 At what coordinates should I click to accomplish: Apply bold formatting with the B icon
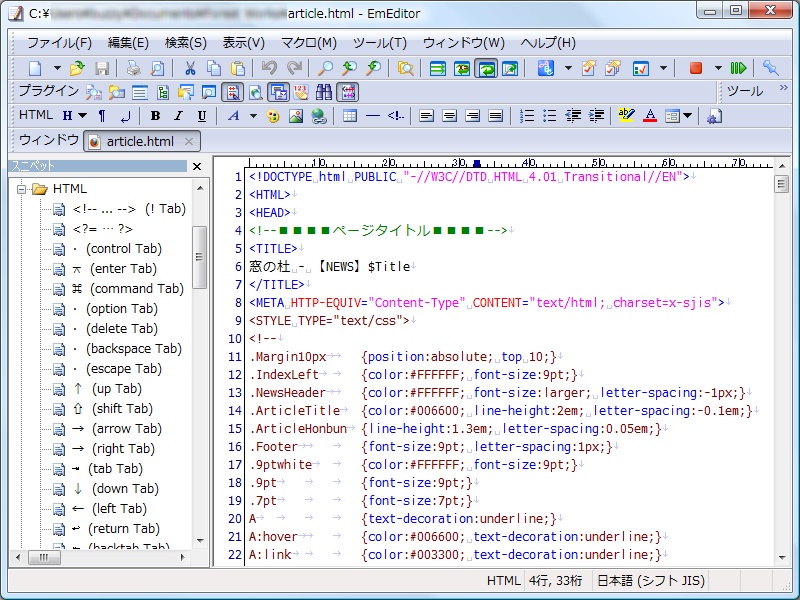pos(155,116)
